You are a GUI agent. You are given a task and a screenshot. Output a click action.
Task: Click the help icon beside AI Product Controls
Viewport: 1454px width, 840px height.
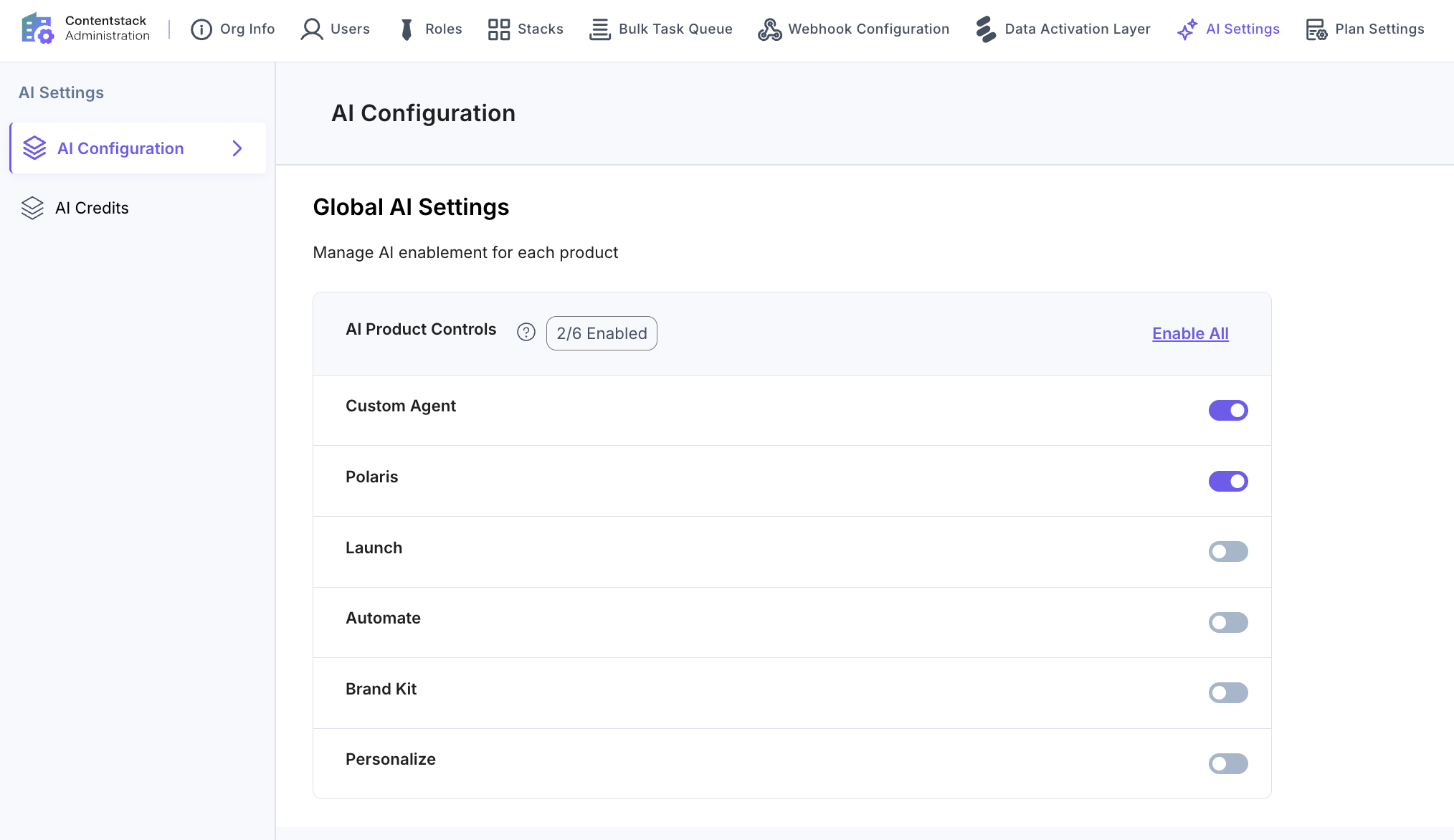click(x=526, y=332)
